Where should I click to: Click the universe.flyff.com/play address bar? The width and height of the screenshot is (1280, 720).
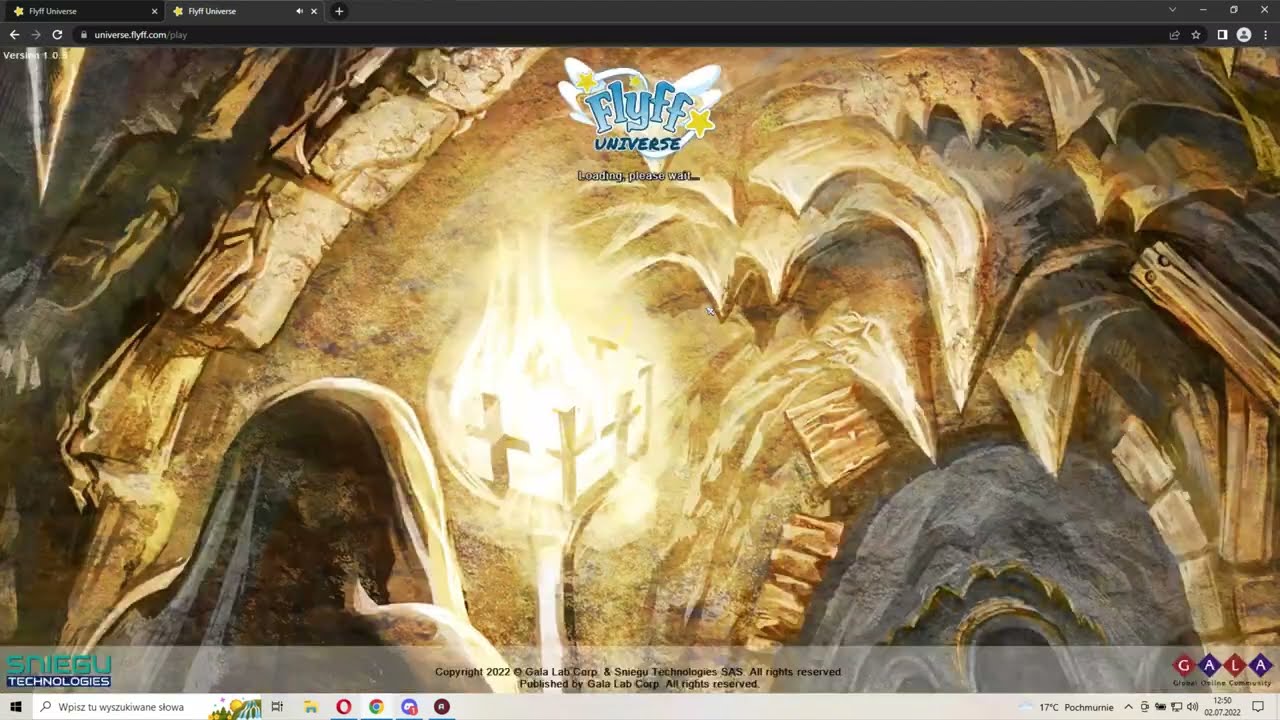(x=620, y=34)
